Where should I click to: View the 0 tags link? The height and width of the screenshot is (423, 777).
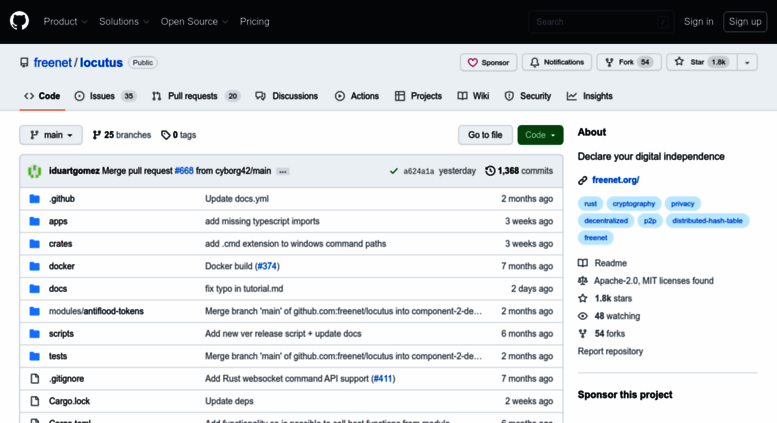point(179,135)
